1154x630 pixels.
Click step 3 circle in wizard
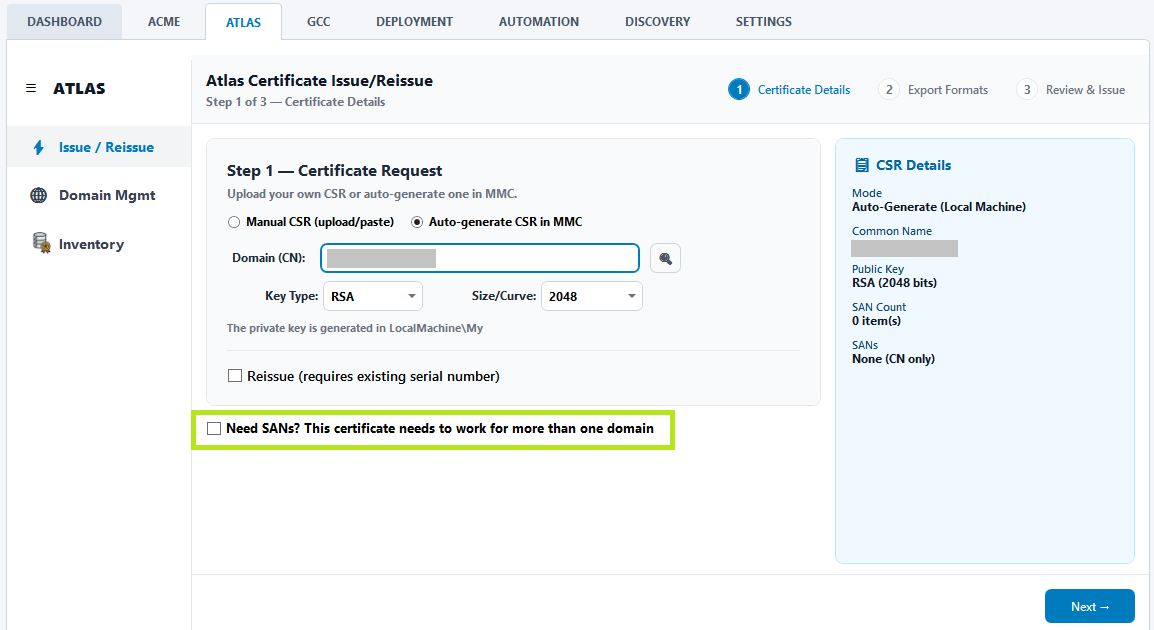[1027, 90]
